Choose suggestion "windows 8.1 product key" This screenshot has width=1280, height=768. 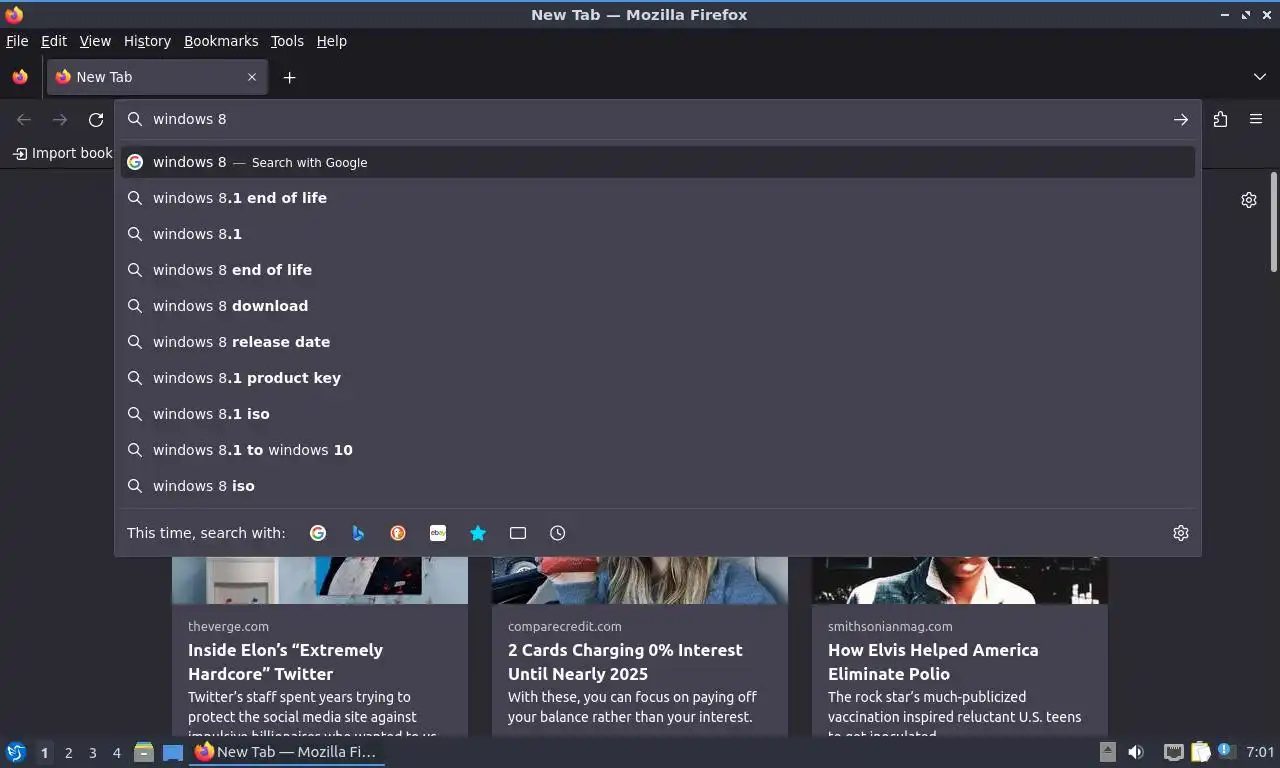(658, 378)
